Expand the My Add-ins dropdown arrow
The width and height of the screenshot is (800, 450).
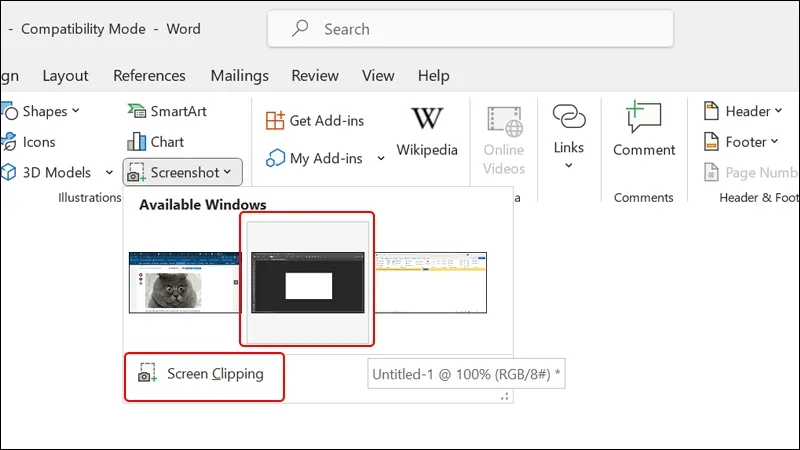tap(381, 159)
